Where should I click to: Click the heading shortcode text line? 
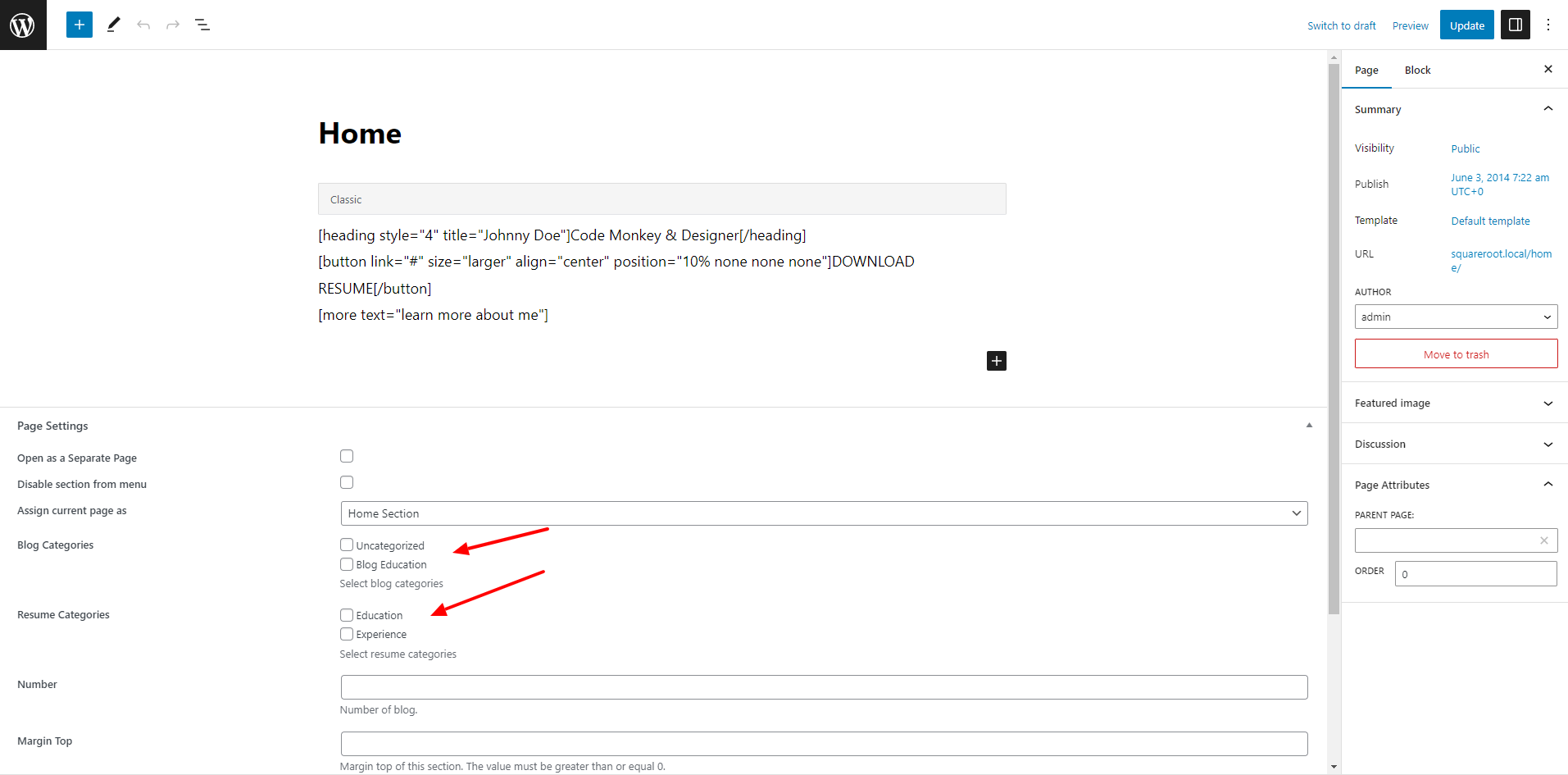[562, 235]
